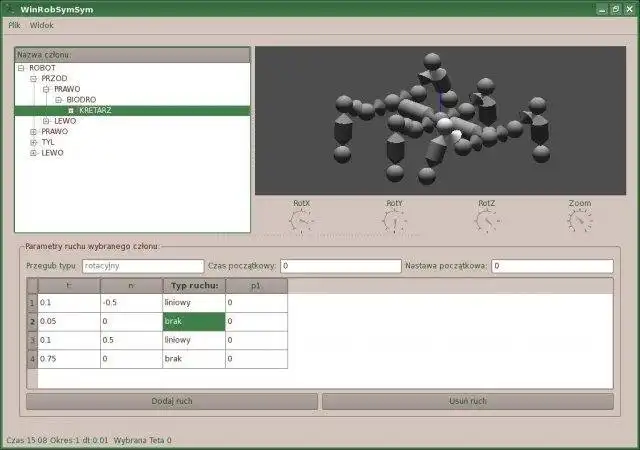Click the liniowy cell in row 1

click(194, 303)
